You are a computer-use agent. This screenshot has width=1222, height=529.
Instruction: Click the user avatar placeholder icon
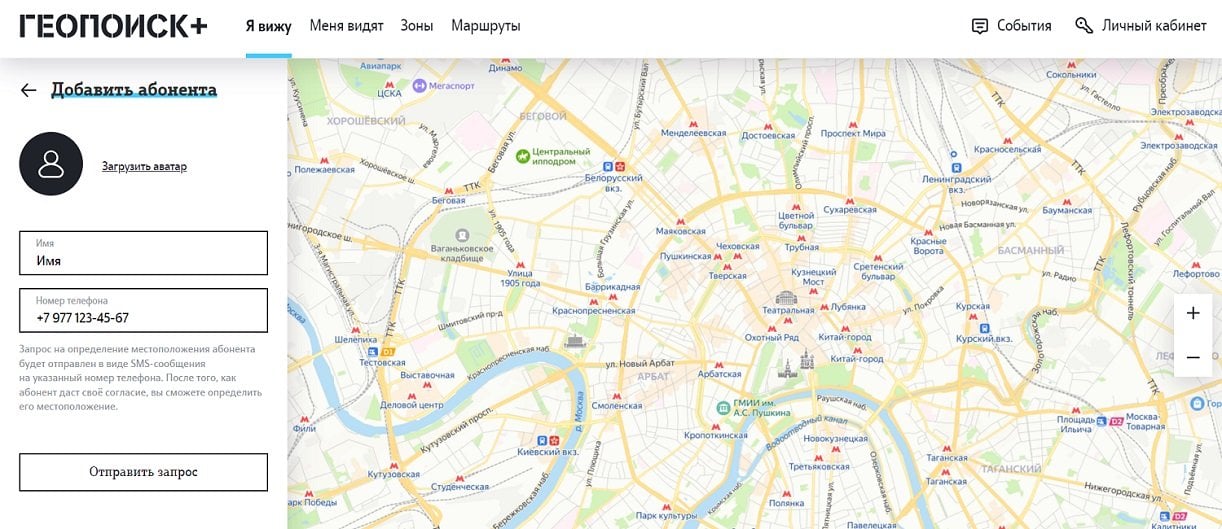pyautogui.click(x=51, y=164)
